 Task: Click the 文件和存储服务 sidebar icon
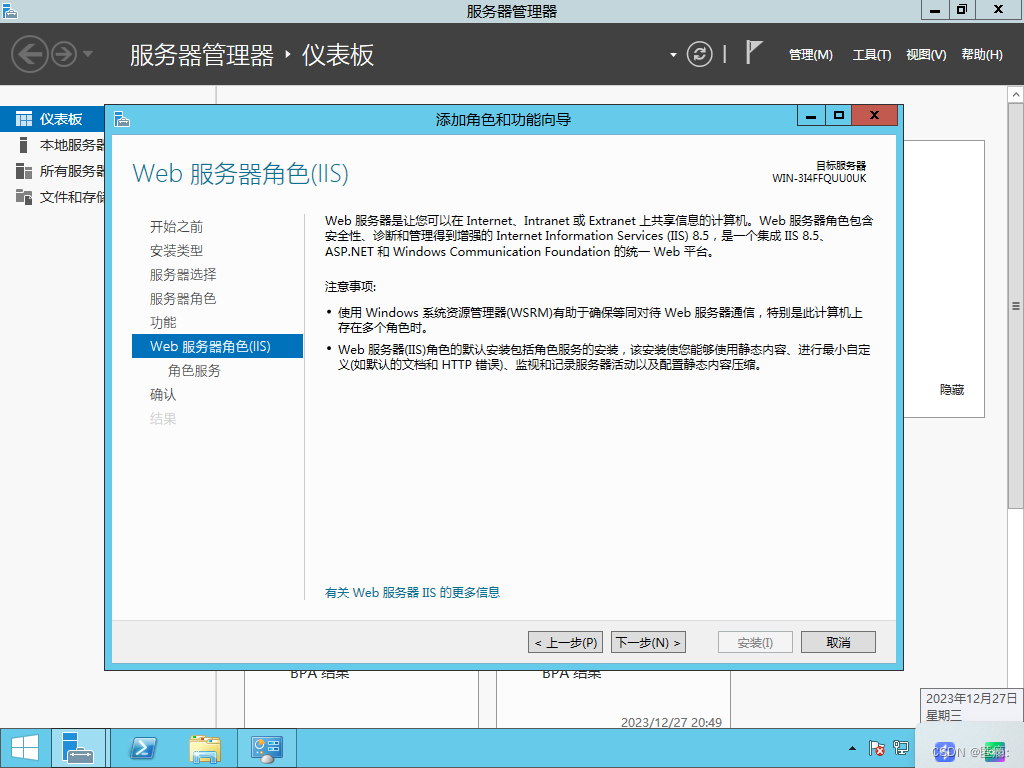24,197
